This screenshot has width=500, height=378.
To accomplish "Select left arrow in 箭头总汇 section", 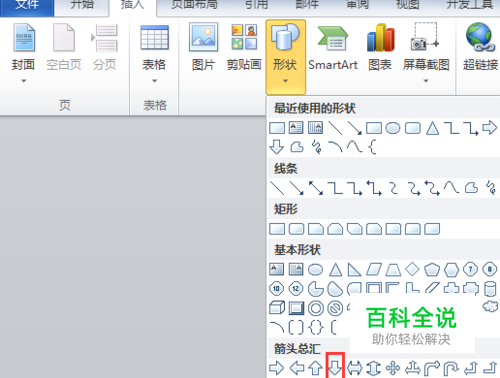I will 296,368.
